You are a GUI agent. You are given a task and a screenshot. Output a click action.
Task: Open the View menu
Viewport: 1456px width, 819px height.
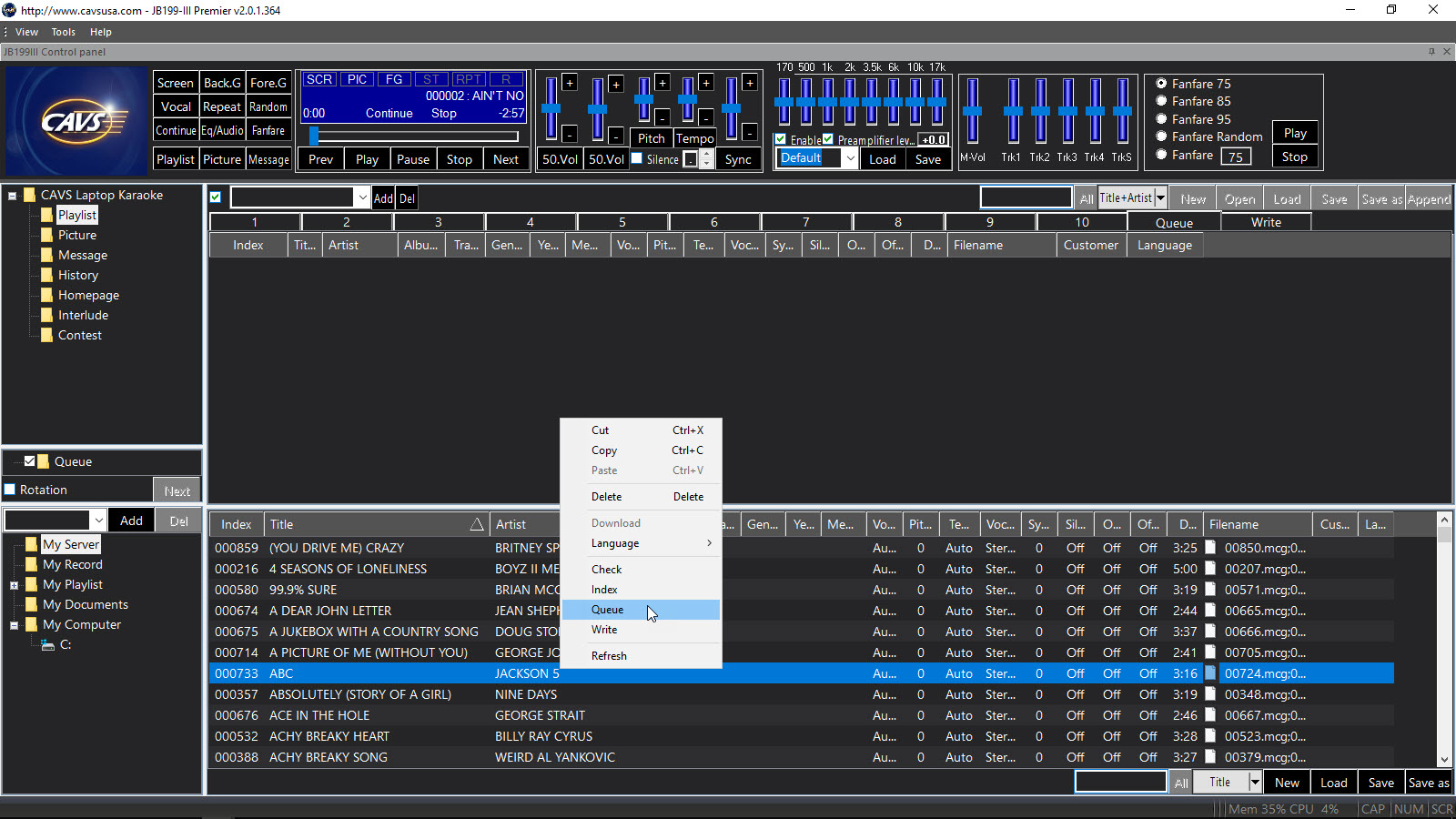pyautogui.click(x=26, y=32)
